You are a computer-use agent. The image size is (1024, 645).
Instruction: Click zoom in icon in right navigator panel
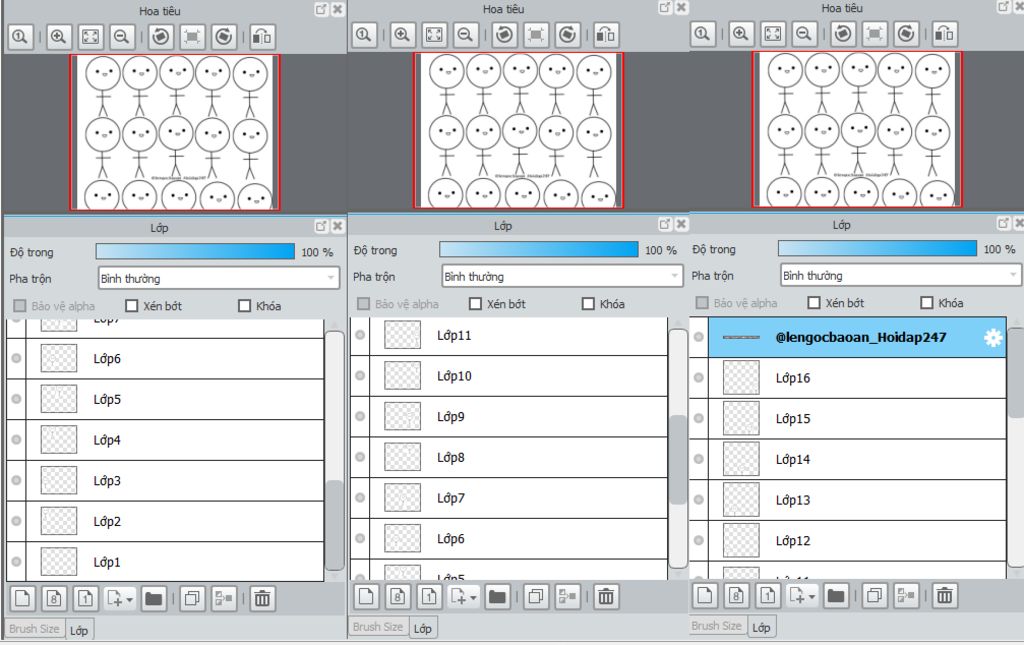point(740,34)
